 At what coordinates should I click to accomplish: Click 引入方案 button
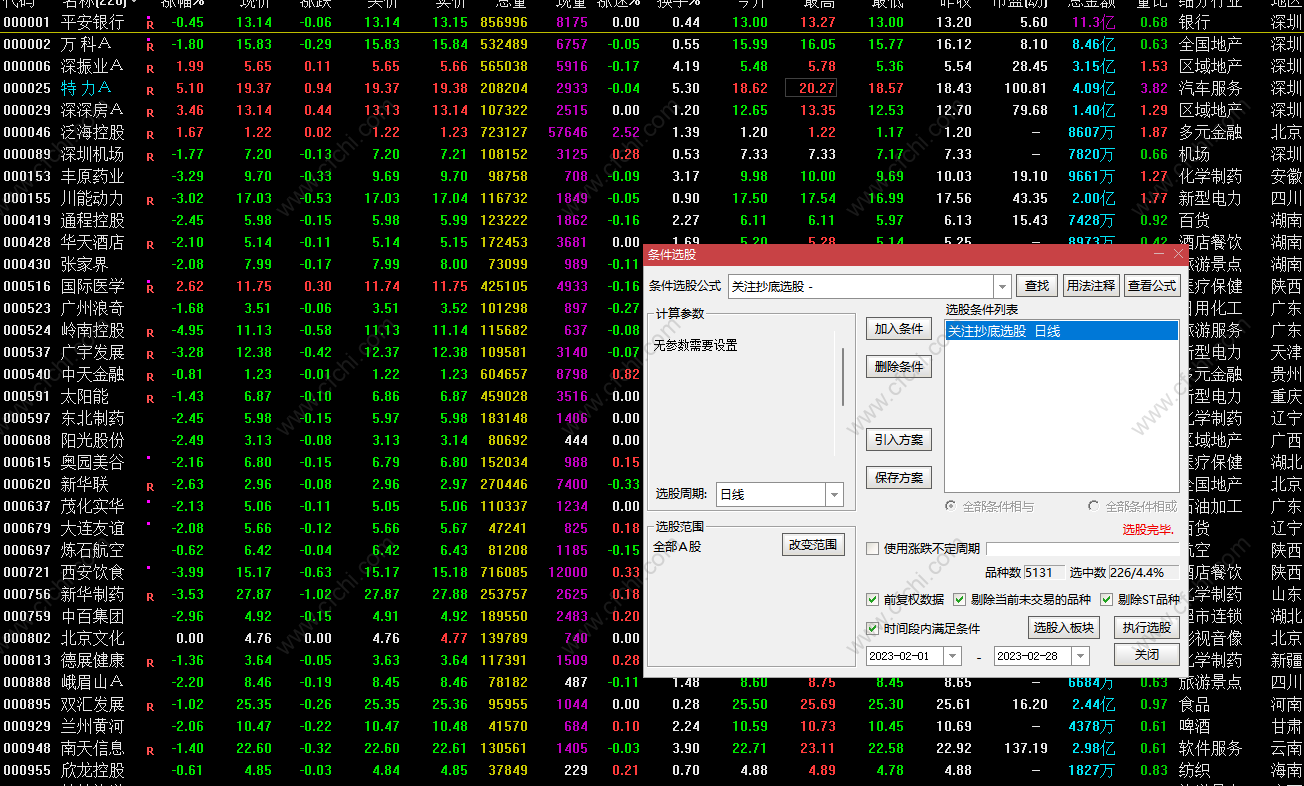click(x=899, y=440)
